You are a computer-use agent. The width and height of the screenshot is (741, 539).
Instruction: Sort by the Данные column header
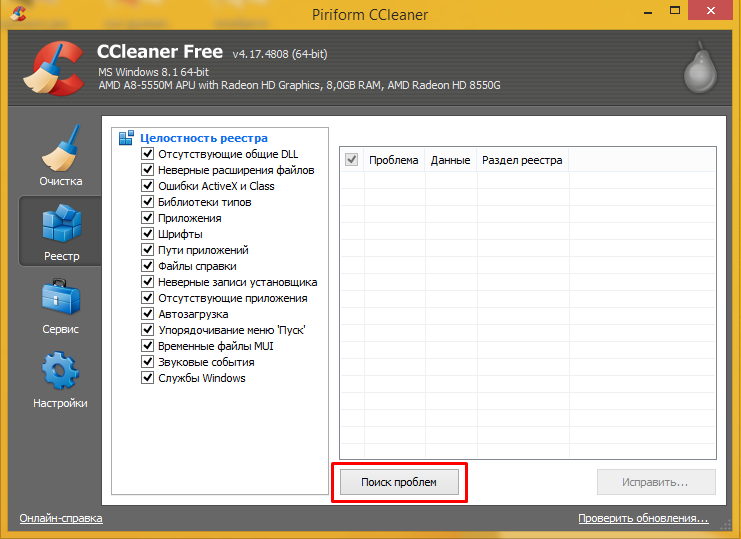click(x=450, y=160)
